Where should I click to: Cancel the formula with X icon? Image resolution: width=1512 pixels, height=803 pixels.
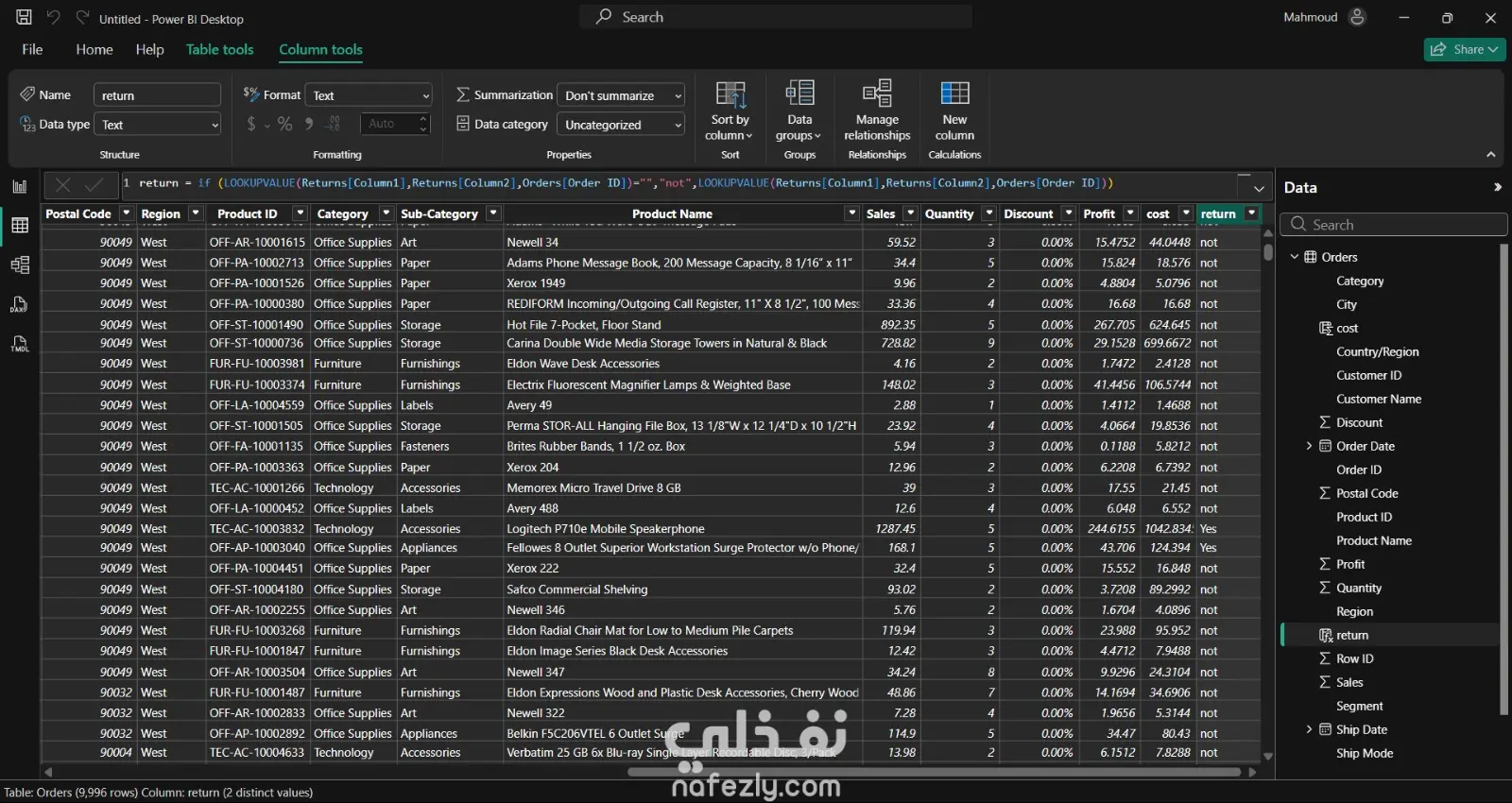tap(62, 185)
